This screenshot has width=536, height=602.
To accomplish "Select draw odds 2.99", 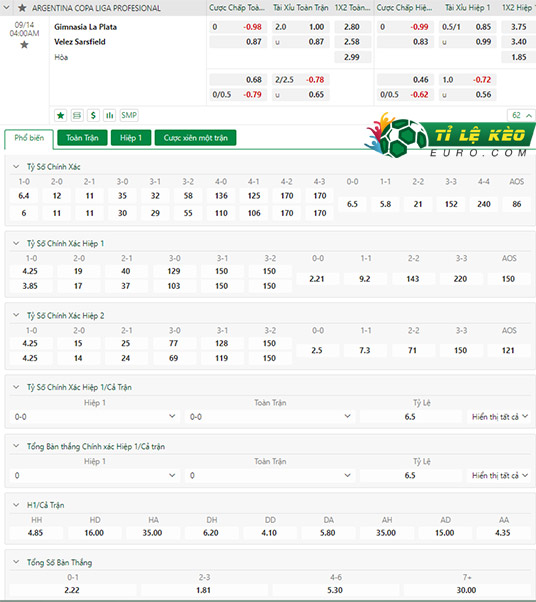I will click(352, 57).
